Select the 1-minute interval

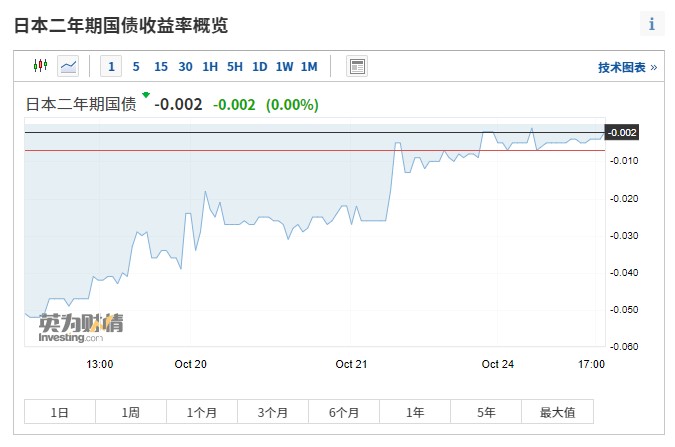coord(111,67)
